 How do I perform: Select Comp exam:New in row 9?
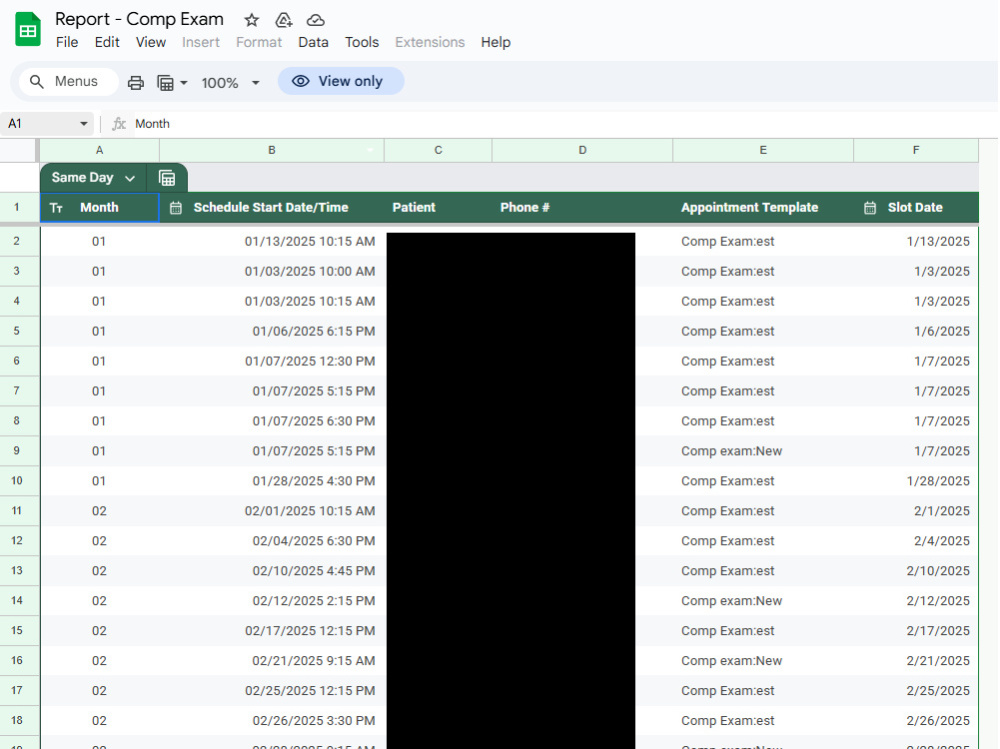[x=763, y=451]
